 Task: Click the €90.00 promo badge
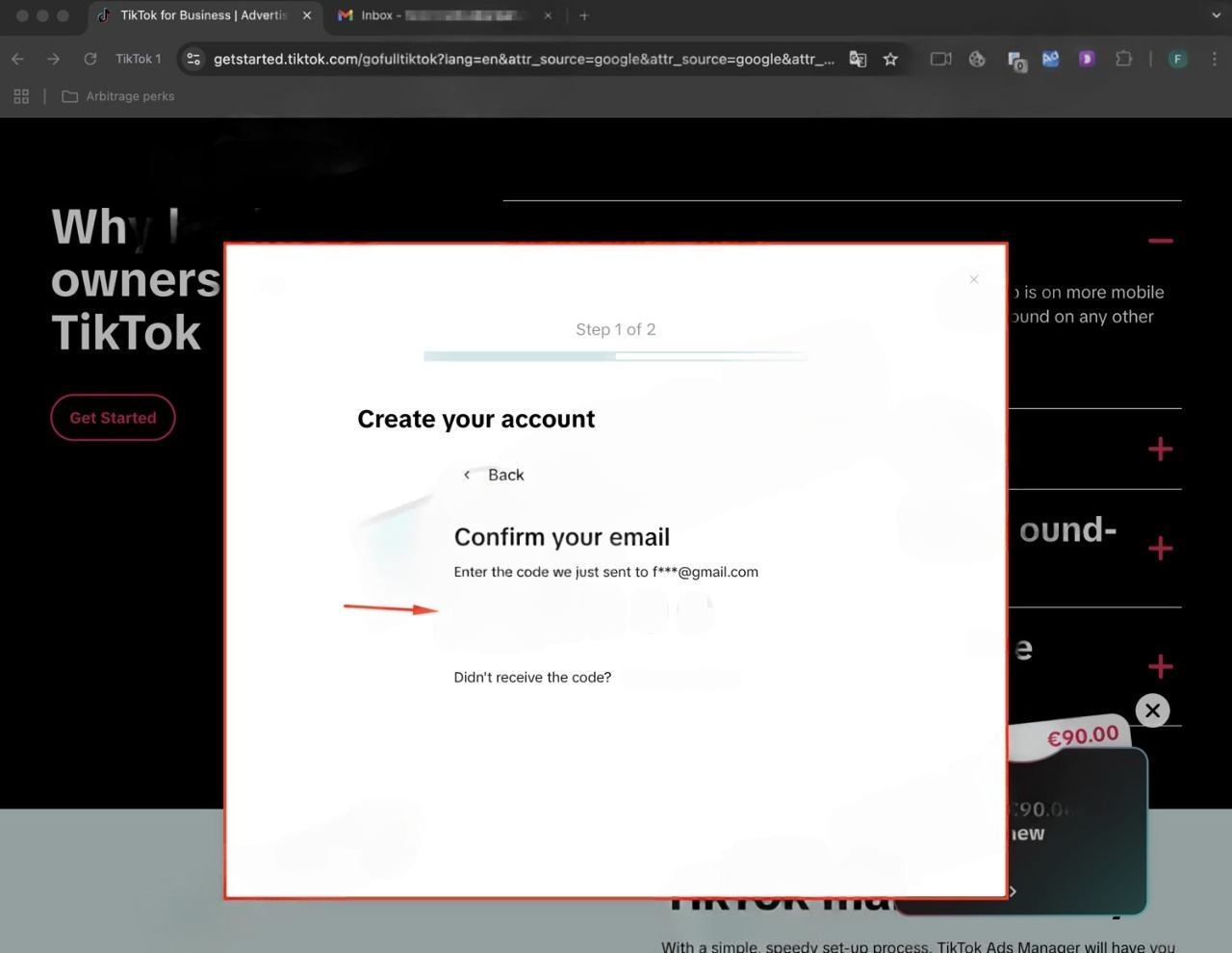pos(1083,735)
